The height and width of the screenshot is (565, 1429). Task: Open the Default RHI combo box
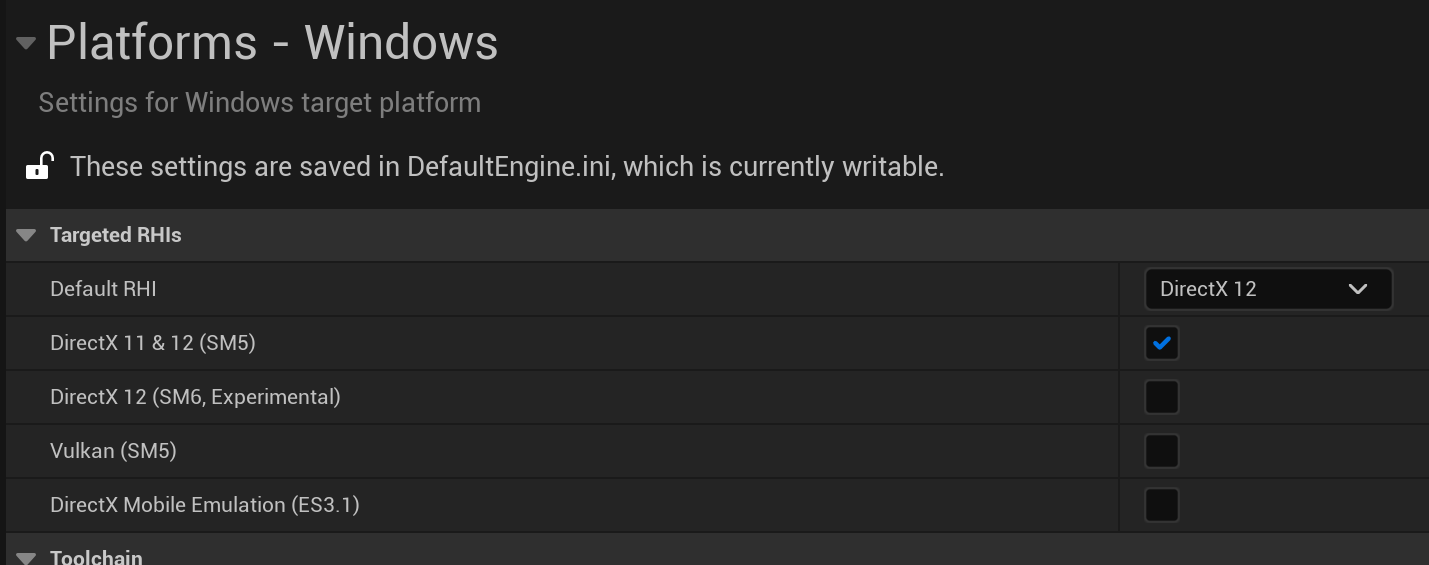(x=1267, y=289)
